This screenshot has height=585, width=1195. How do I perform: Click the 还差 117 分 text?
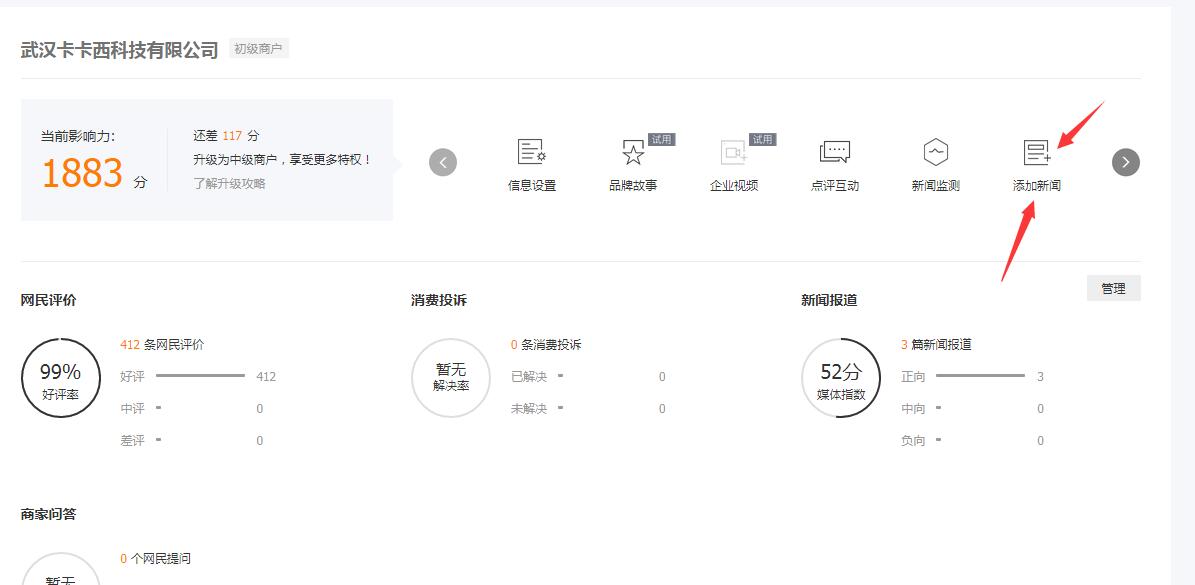(226, 136)
